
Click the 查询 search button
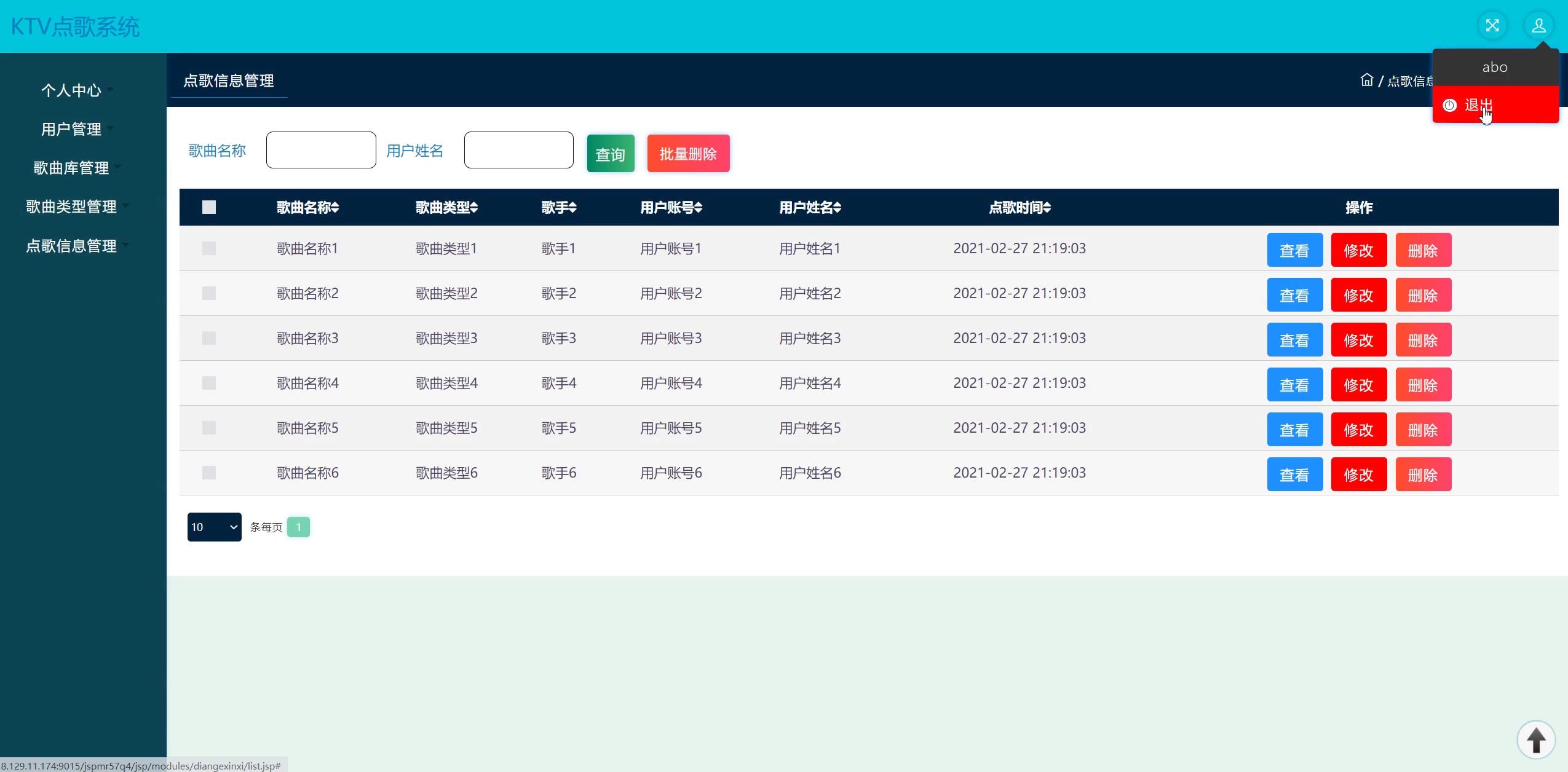pos(611,153)
